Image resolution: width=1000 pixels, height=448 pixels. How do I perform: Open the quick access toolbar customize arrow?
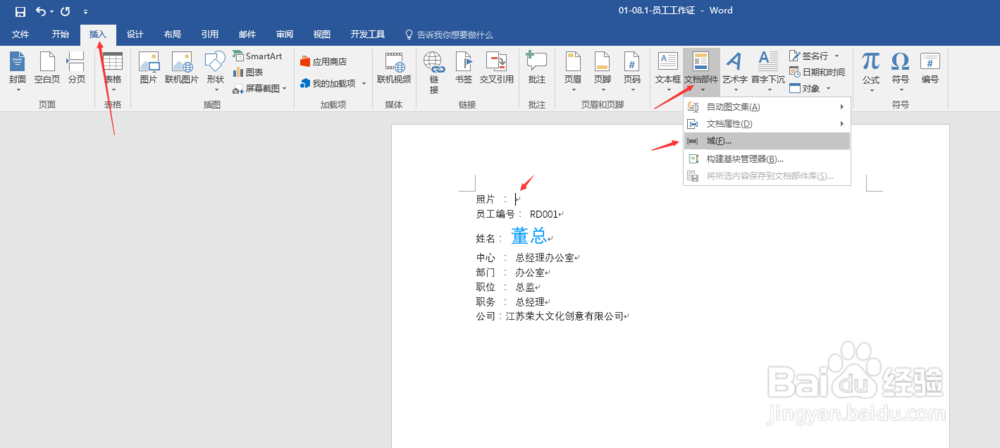coord(85,11)
